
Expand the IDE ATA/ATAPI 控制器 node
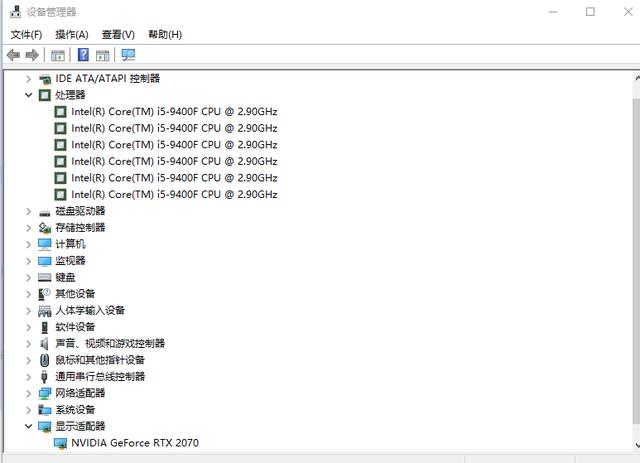coord(29,78)
